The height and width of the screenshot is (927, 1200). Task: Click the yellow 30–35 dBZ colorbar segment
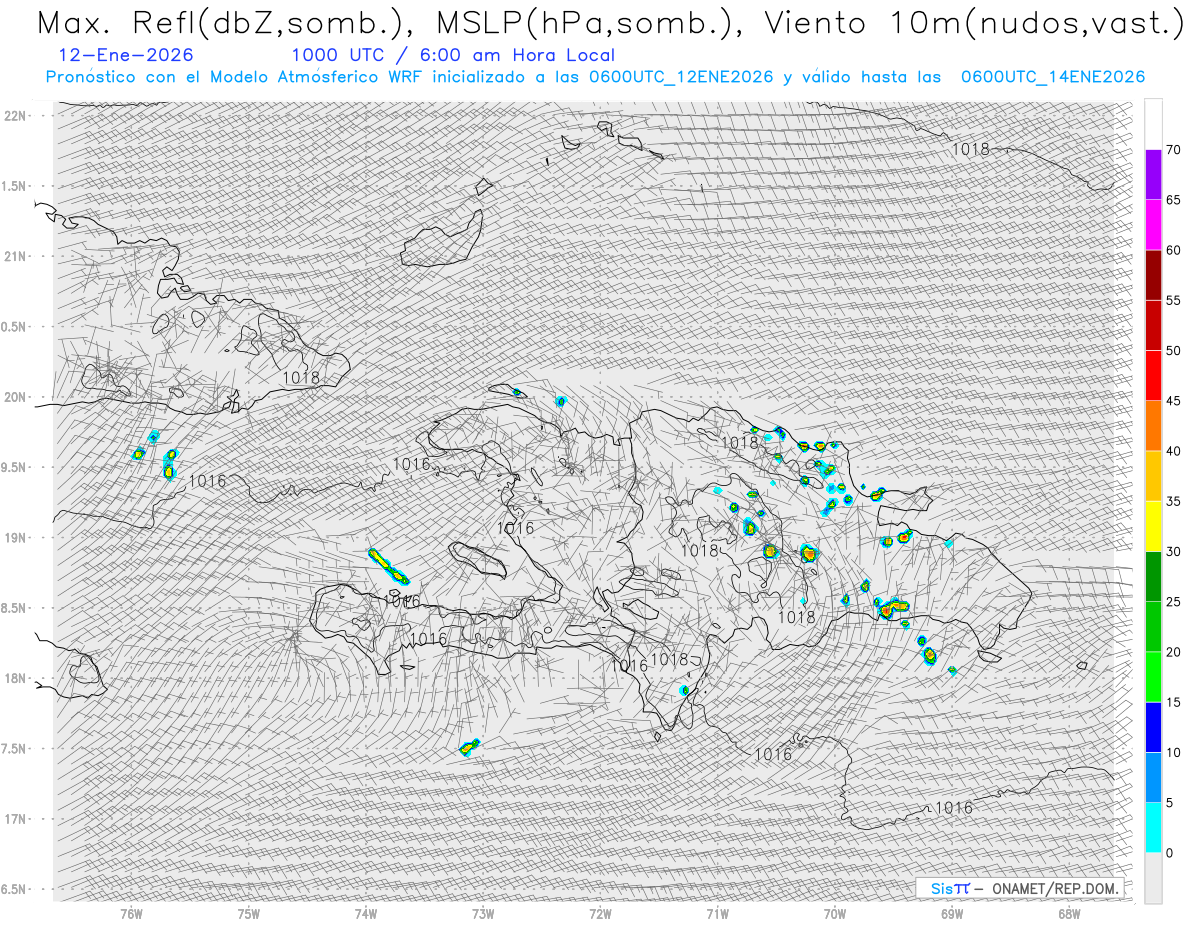point(1153,526)
